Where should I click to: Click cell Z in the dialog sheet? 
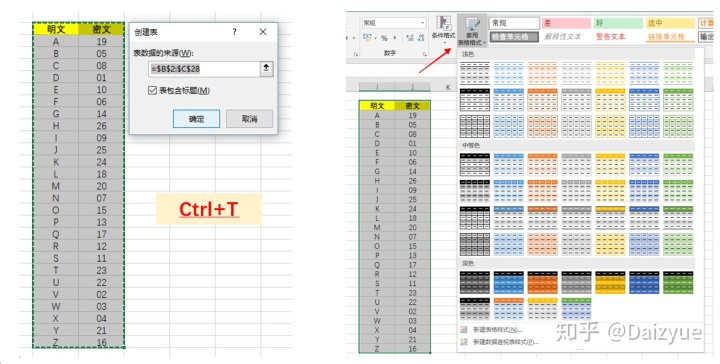tap(56, 342)
